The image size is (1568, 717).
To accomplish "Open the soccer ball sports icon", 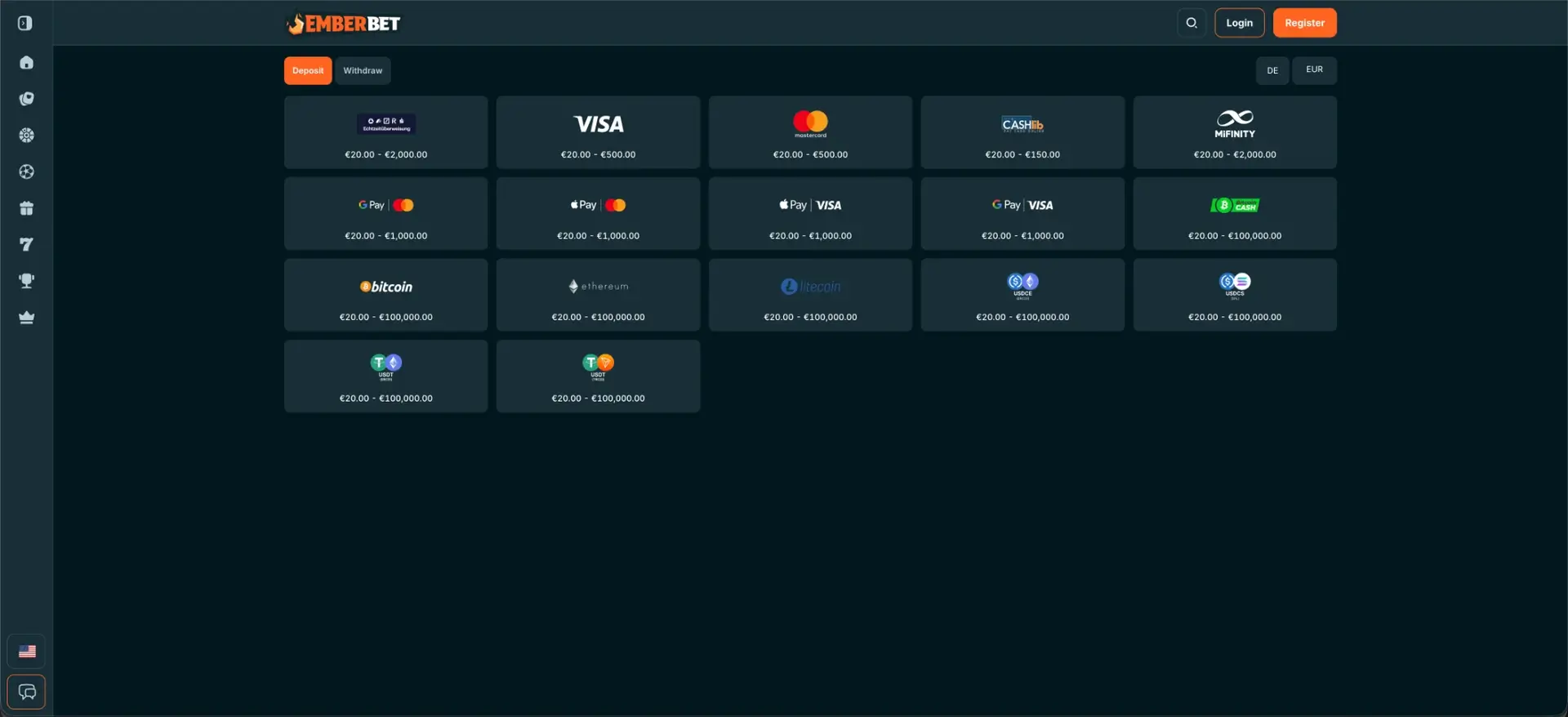I will pos(26,171).
